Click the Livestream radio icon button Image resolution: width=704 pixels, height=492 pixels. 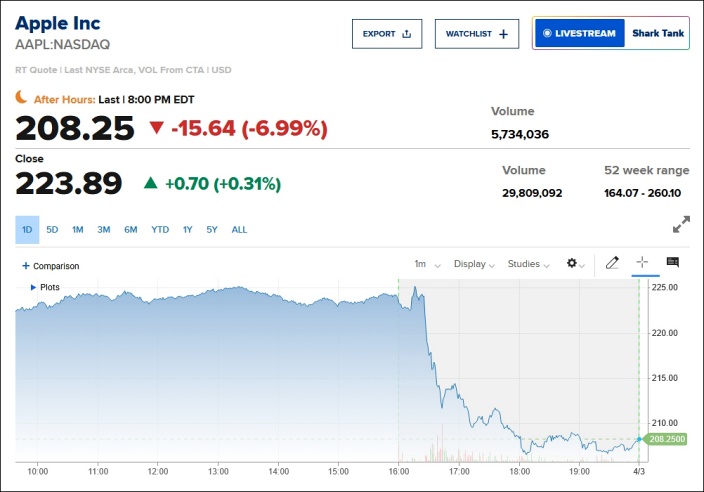click(x=579, y=33)
